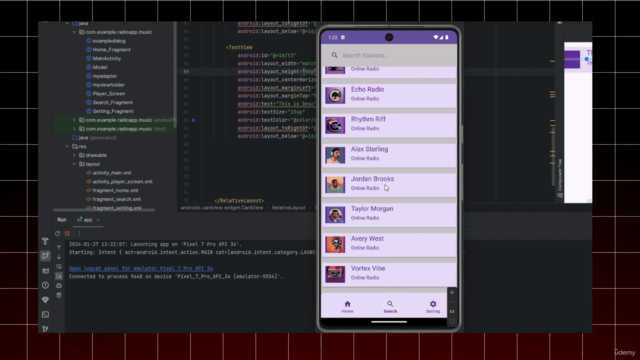
Task: Close the app run tab
Action: pos(98,220)
